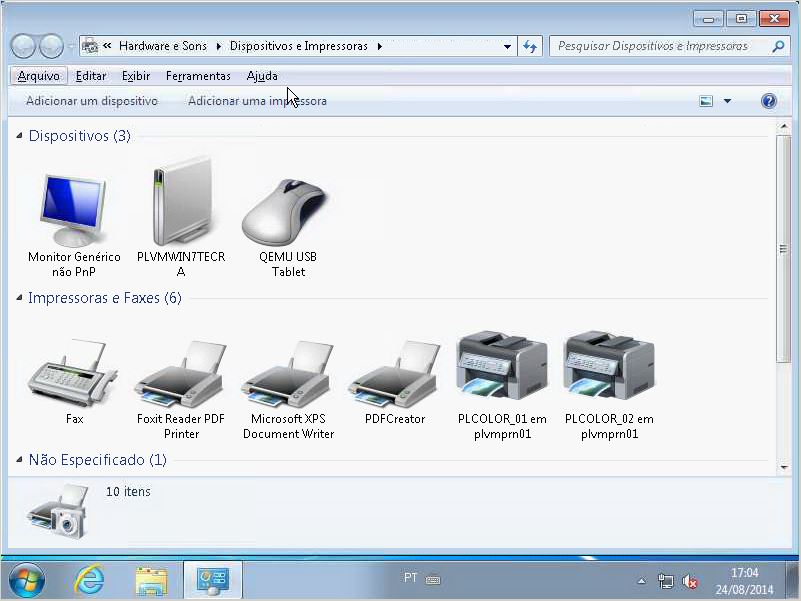801x601 pixels.
Task: Select the QEMU USB Tablet mouse icon
Action: pos(288,211)
